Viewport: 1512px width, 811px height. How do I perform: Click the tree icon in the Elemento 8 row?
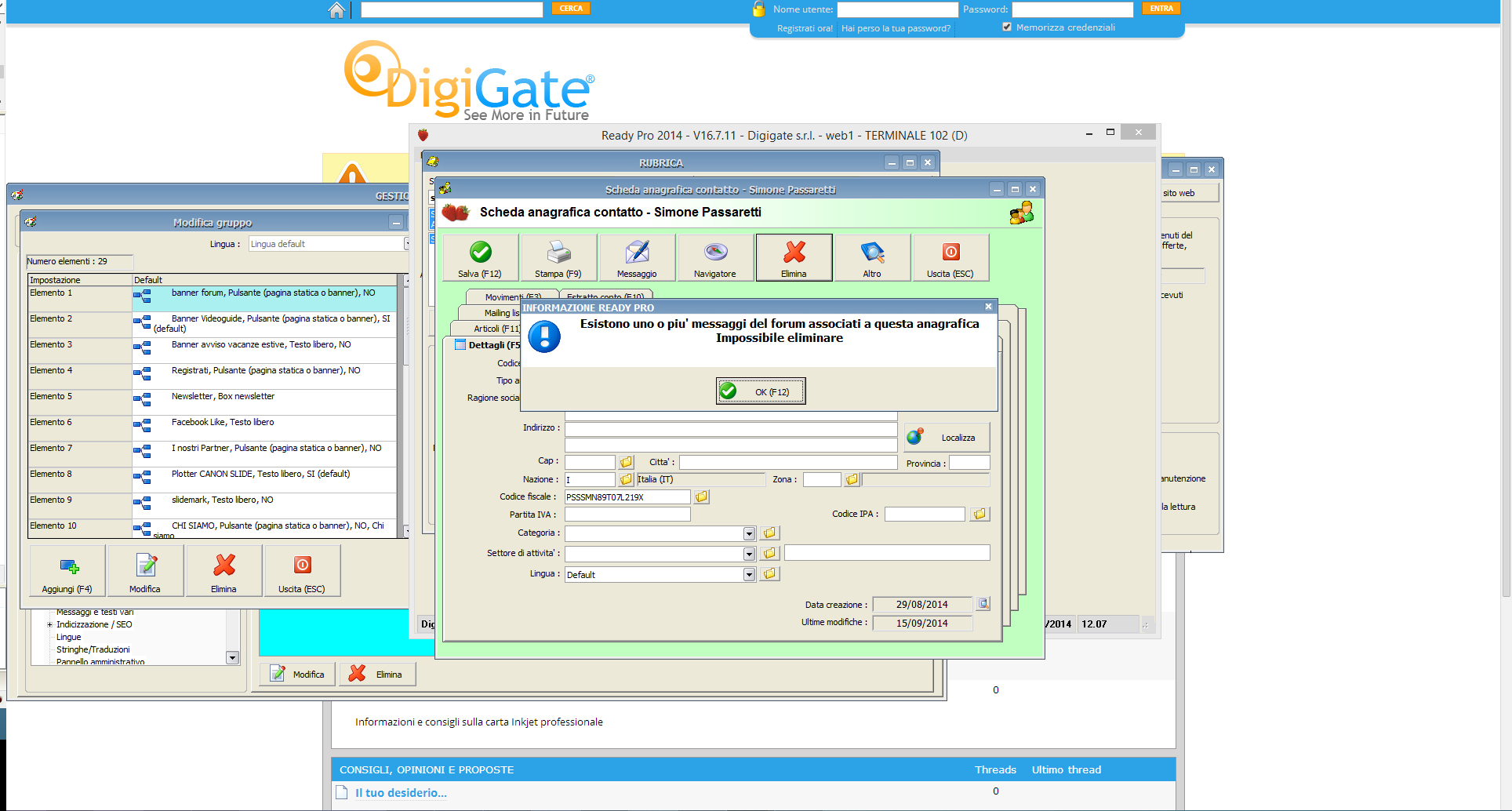tap(142, 477)
